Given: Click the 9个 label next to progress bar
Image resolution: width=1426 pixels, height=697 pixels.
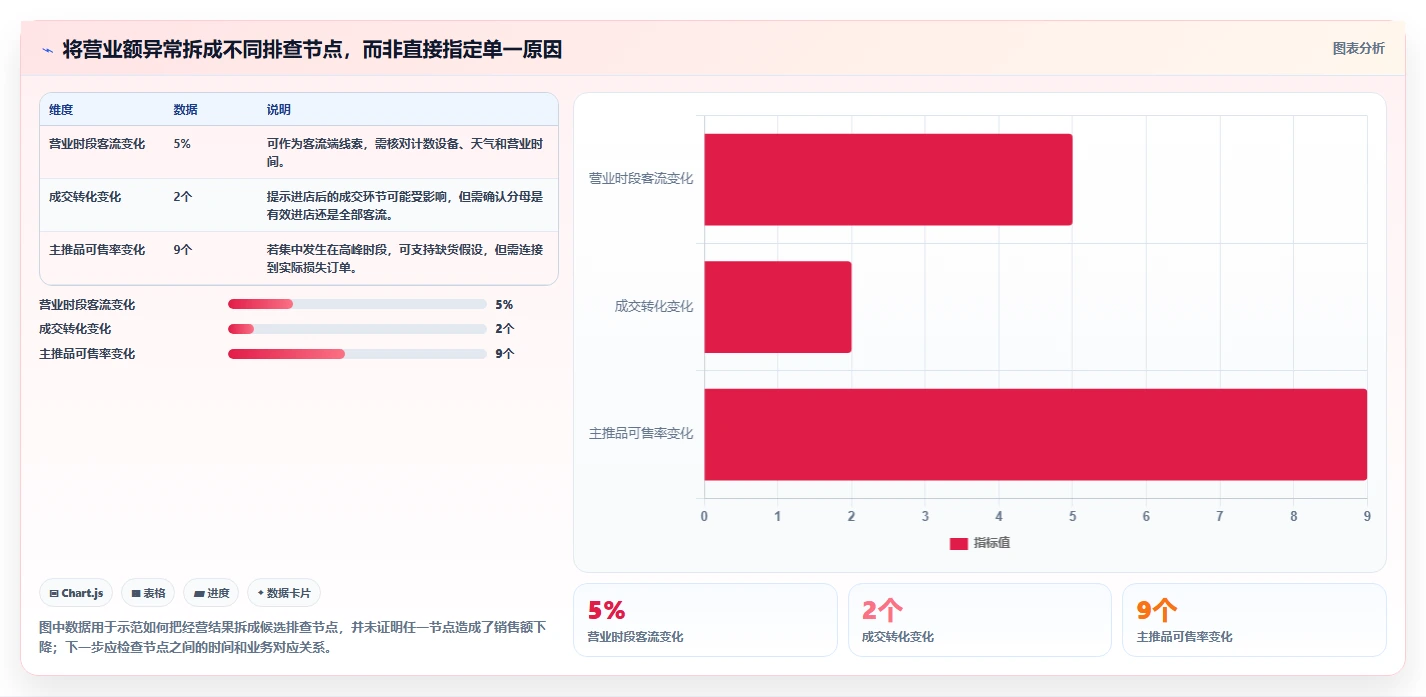Looking at the screenshot, I should [x=505, y=353].
